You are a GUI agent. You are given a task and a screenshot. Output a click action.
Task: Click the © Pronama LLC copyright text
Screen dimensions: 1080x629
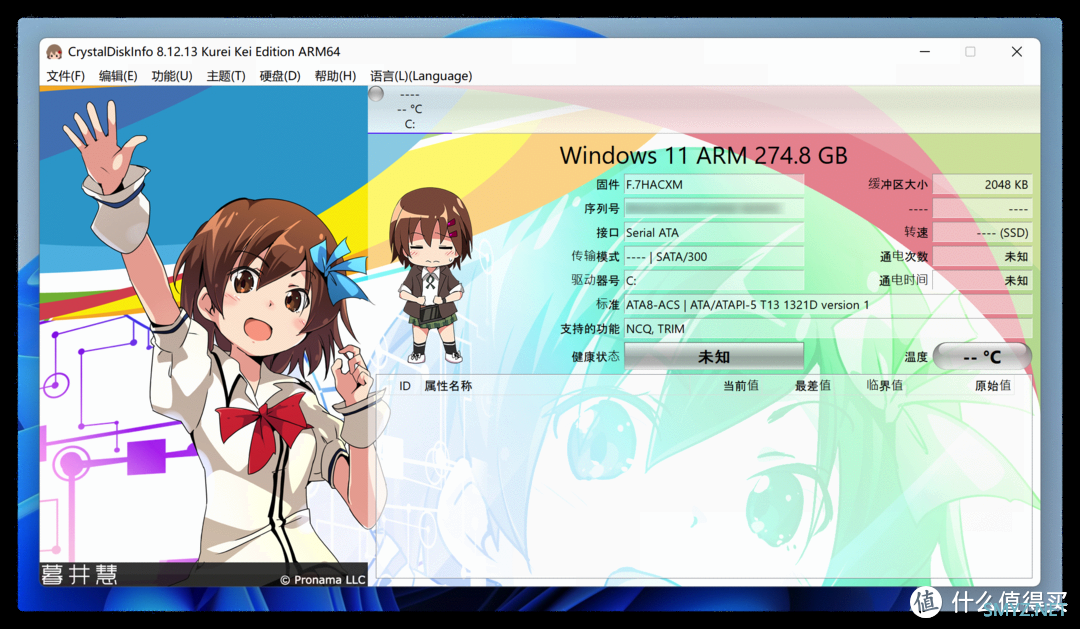pyautogui.click(x=322, y=579)
